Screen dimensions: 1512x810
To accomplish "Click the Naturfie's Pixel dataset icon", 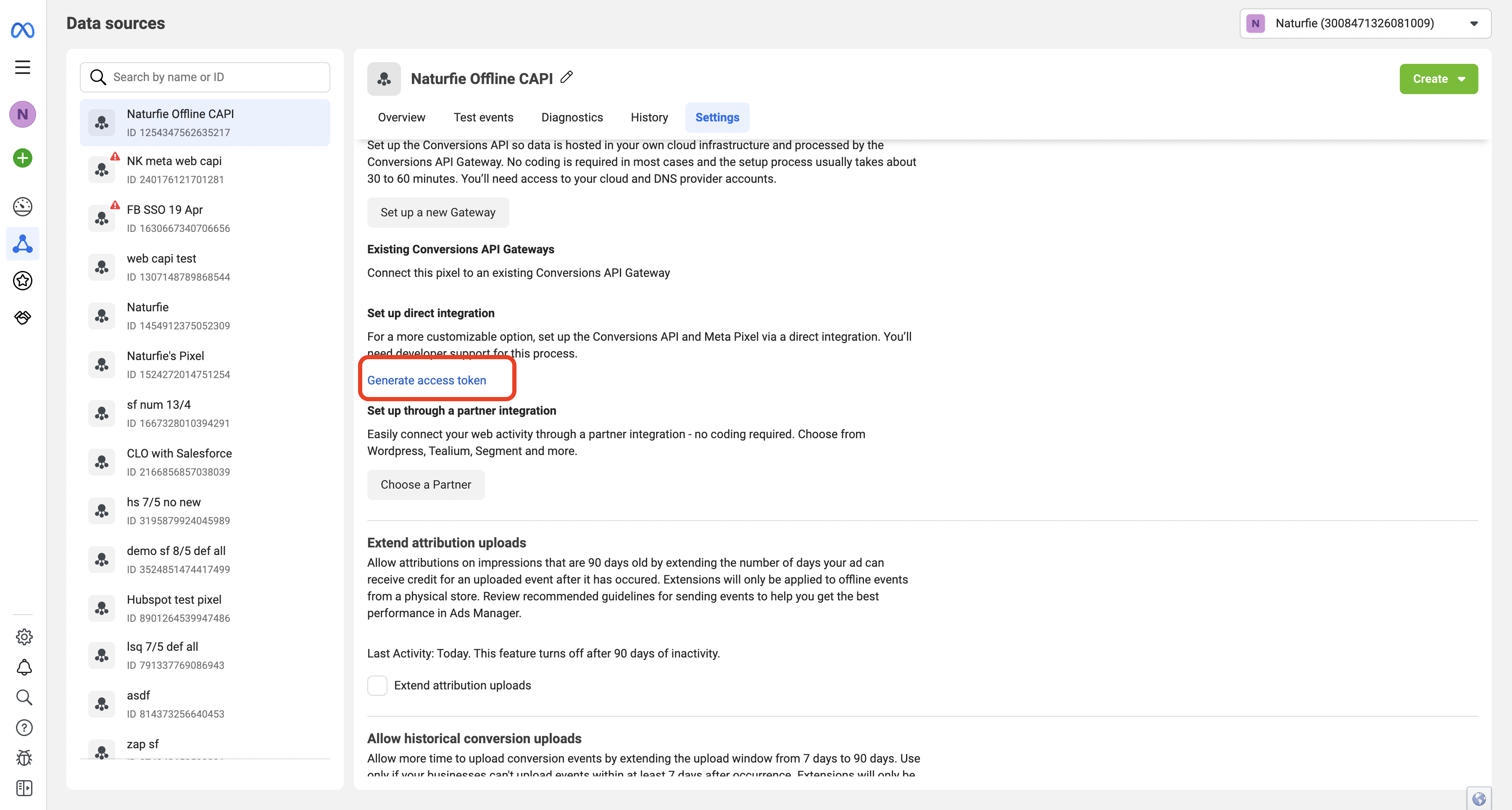I will (x=102, y=365).
